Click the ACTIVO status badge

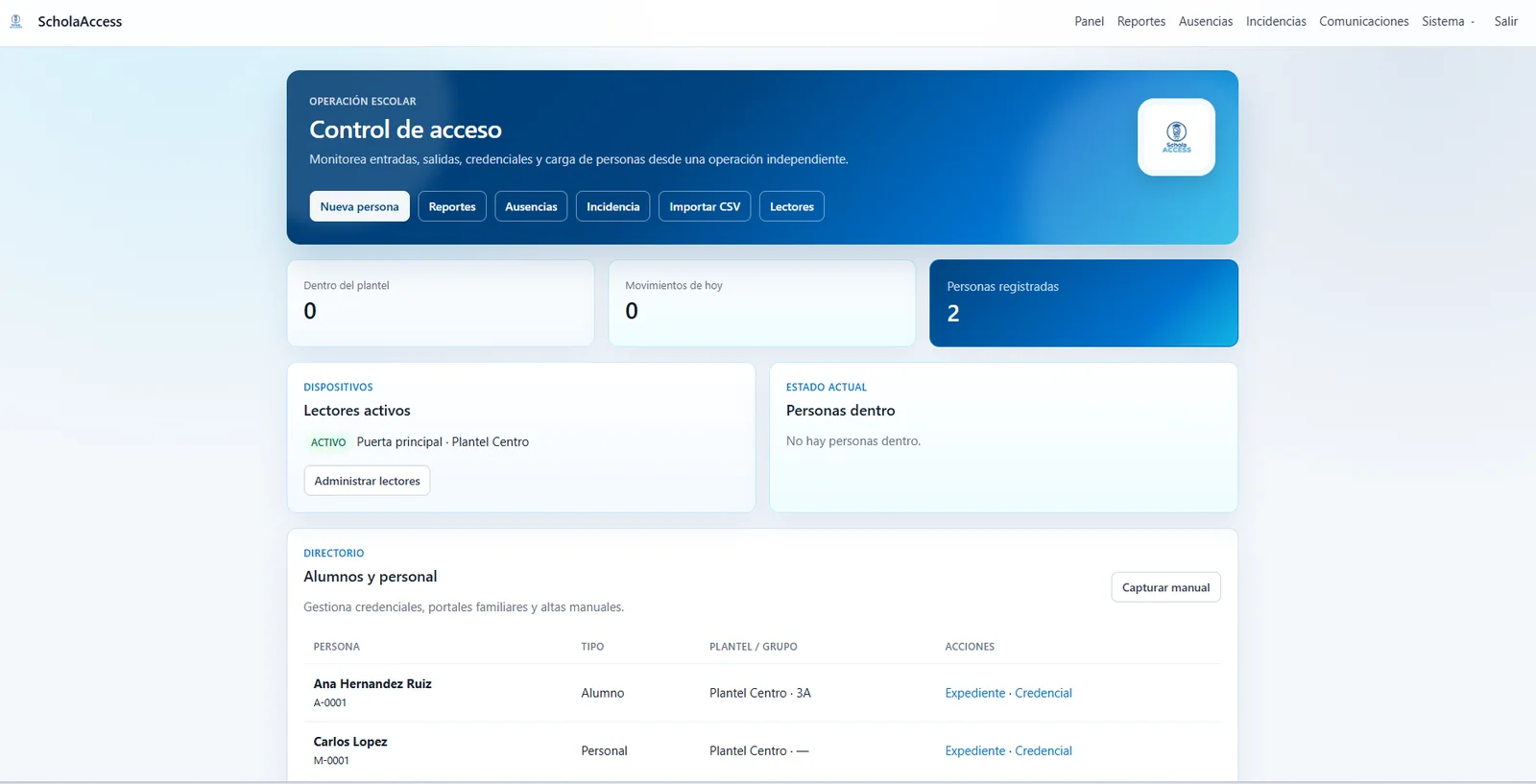pyautogui.click(x=328, y=442)
